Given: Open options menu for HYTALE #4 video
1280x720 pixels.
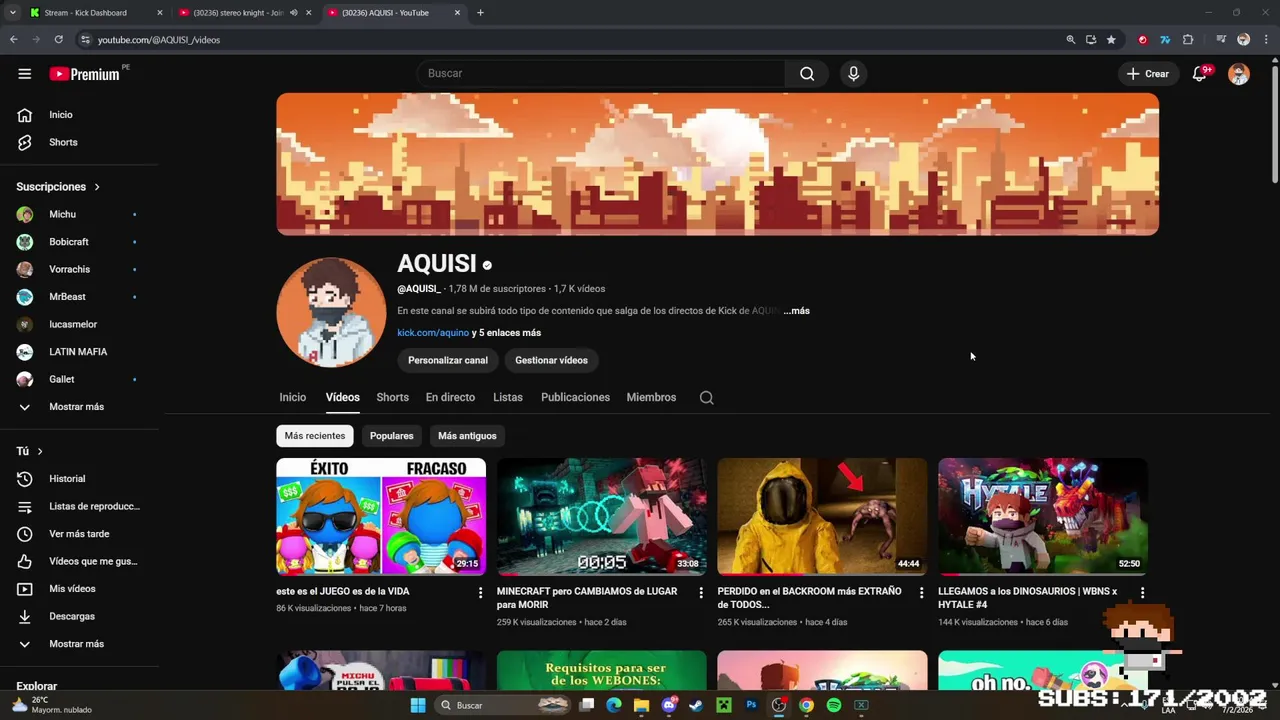Looking at the screenshot, I should click(x=1142, y=593).
